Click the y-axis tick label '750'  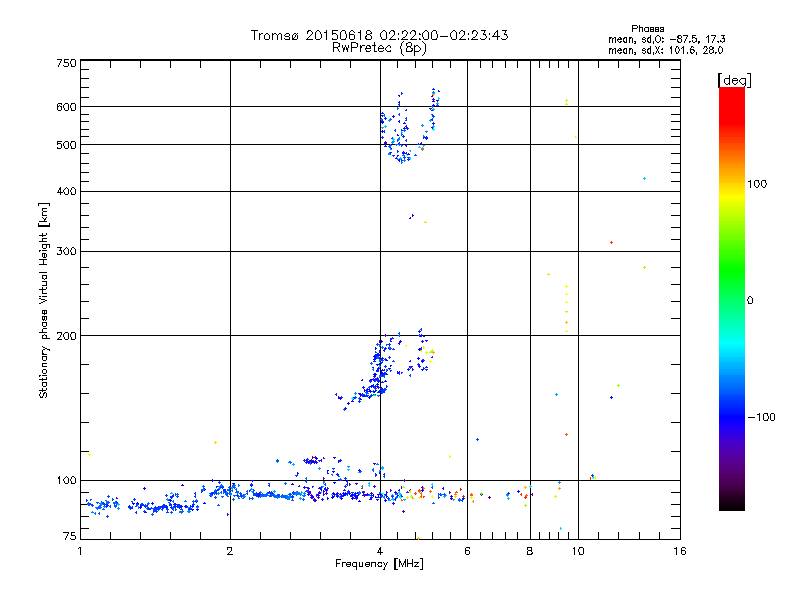66,63
